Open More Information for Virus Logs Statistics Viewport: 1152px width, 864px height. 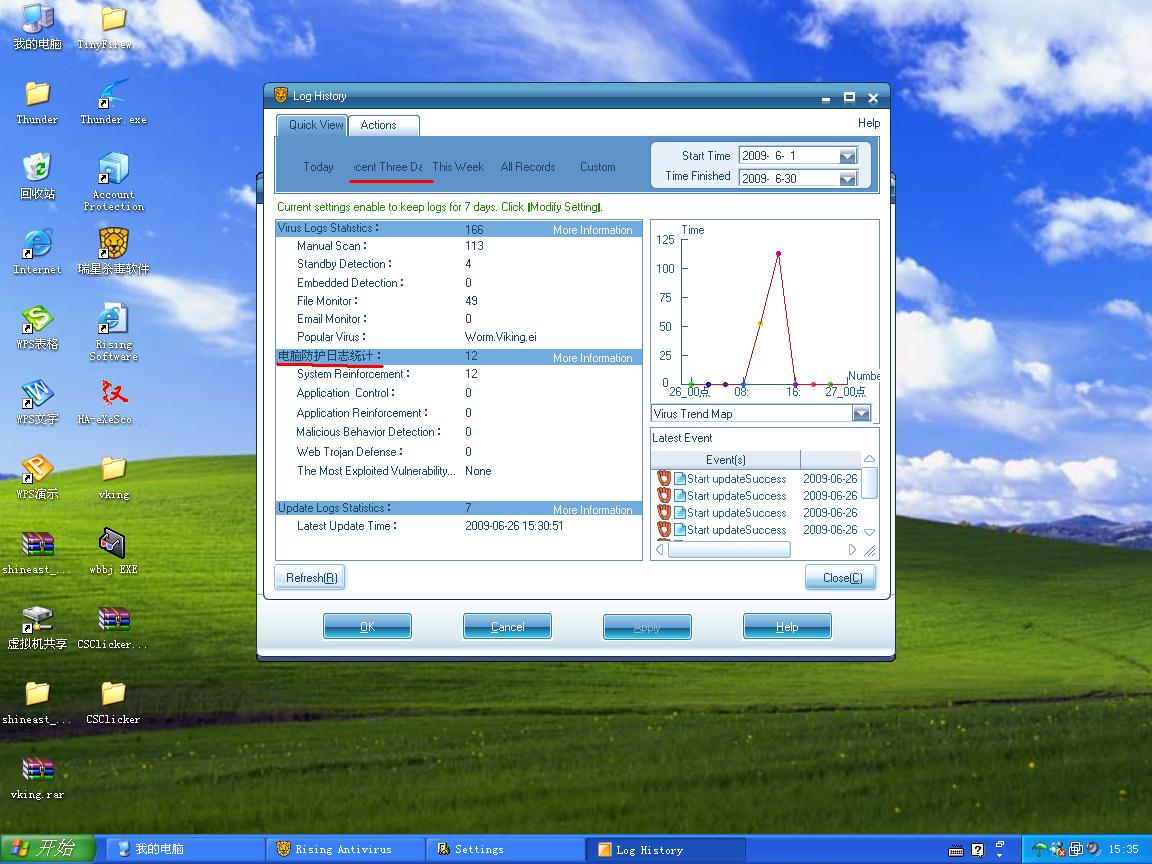592,230
